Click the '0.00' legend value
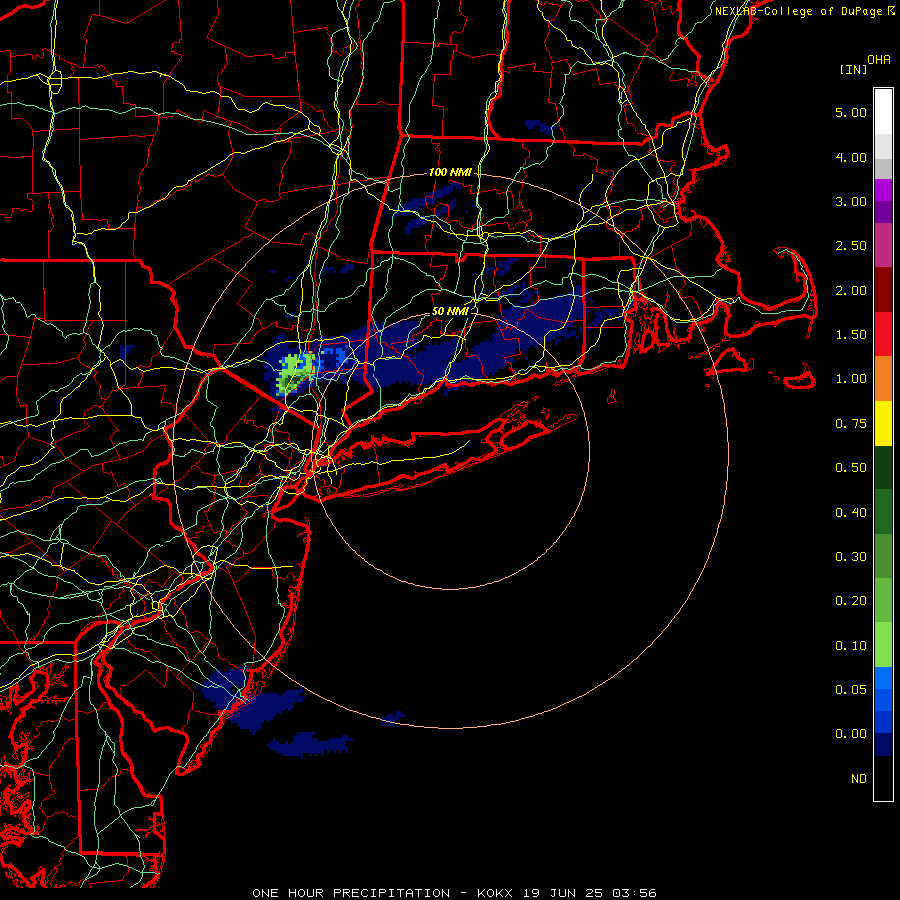Screen dimensions: 900x900 click(x=851, y=734)
